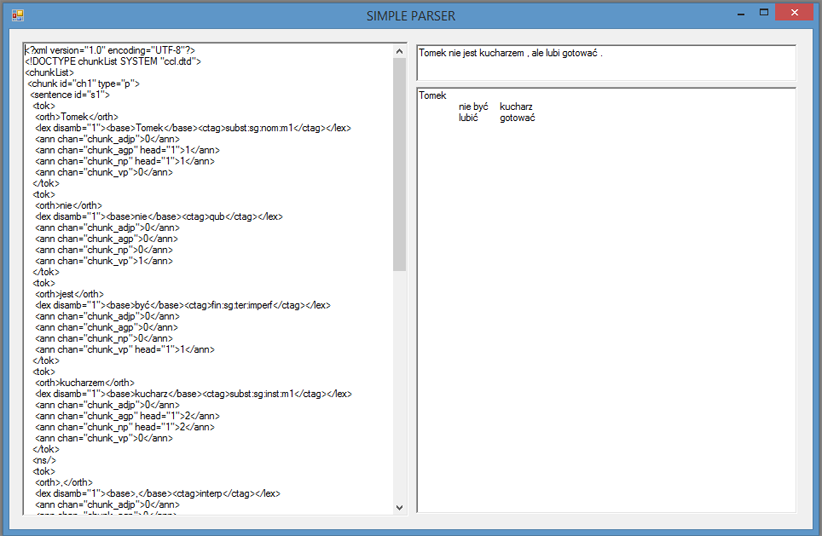
Task: Click the <orth>kucharzem</orth> line
Action: (x=85, y=382)
